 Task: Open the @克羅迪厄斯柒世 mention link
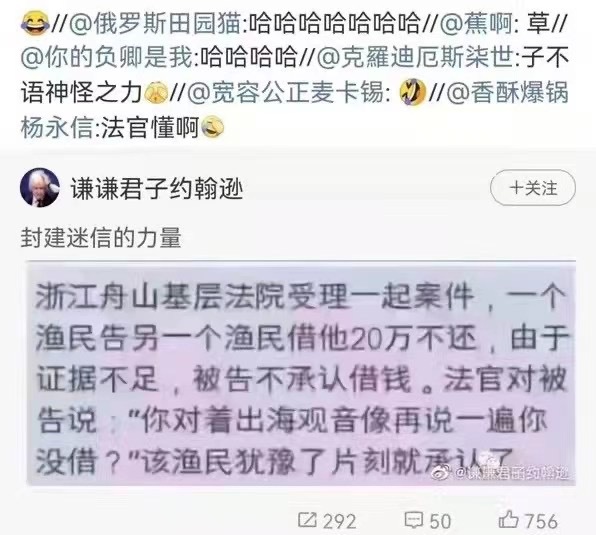415,58
